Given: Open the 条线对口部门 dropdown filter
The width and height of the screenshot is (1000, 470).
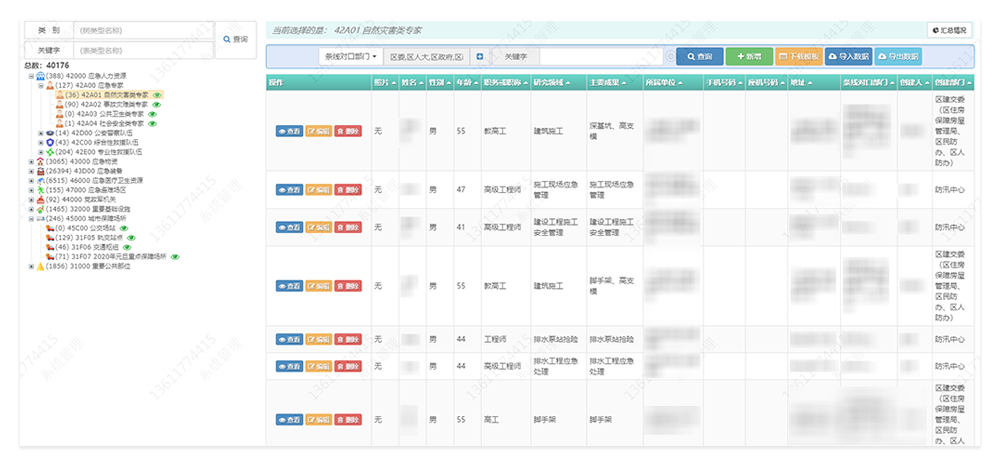Looking at the screenshot, I should pos(349,57).
